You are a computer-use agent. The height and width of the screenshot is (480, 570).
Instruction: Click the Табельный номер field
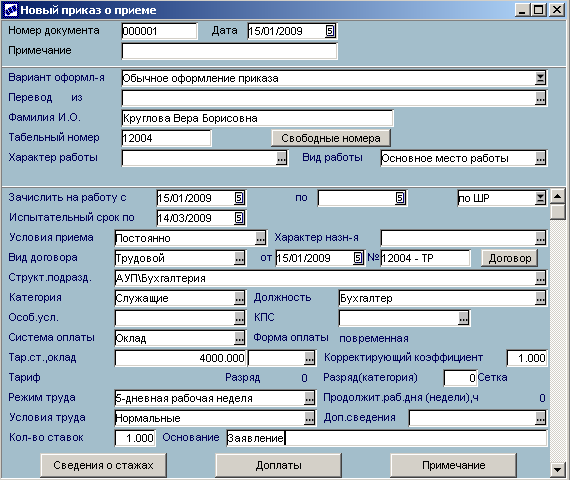point(166,138)
